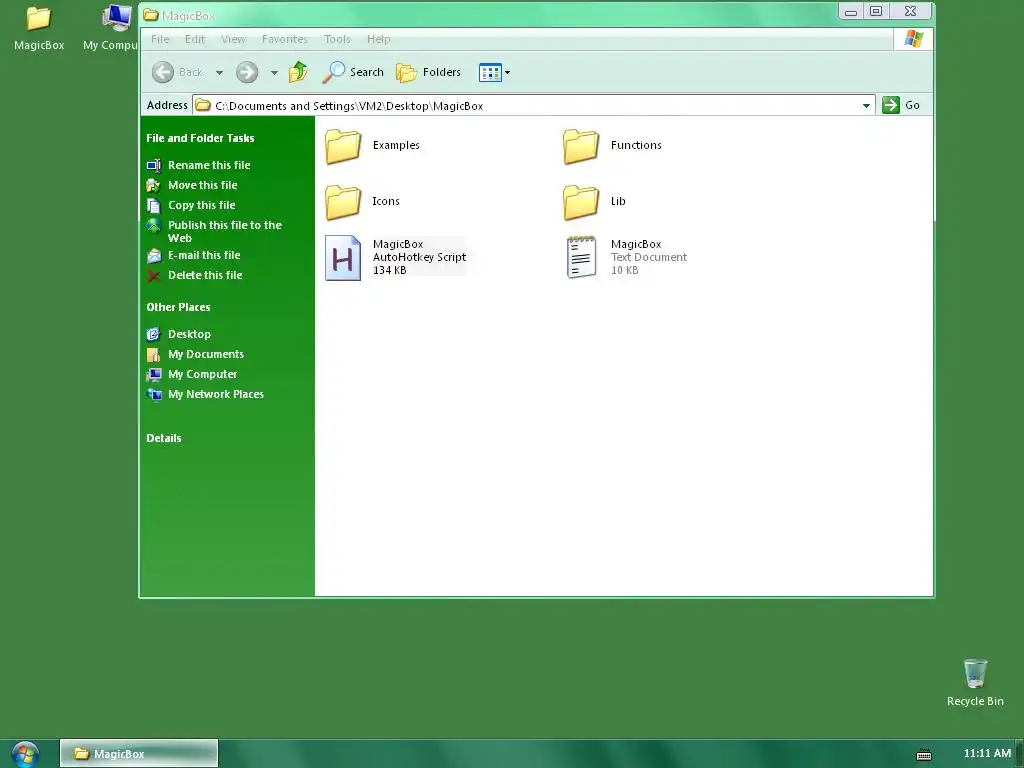Open the Views dropdown arrow
The width and height of the screenshot is (1024, 768).
click(x=507, y=72)
